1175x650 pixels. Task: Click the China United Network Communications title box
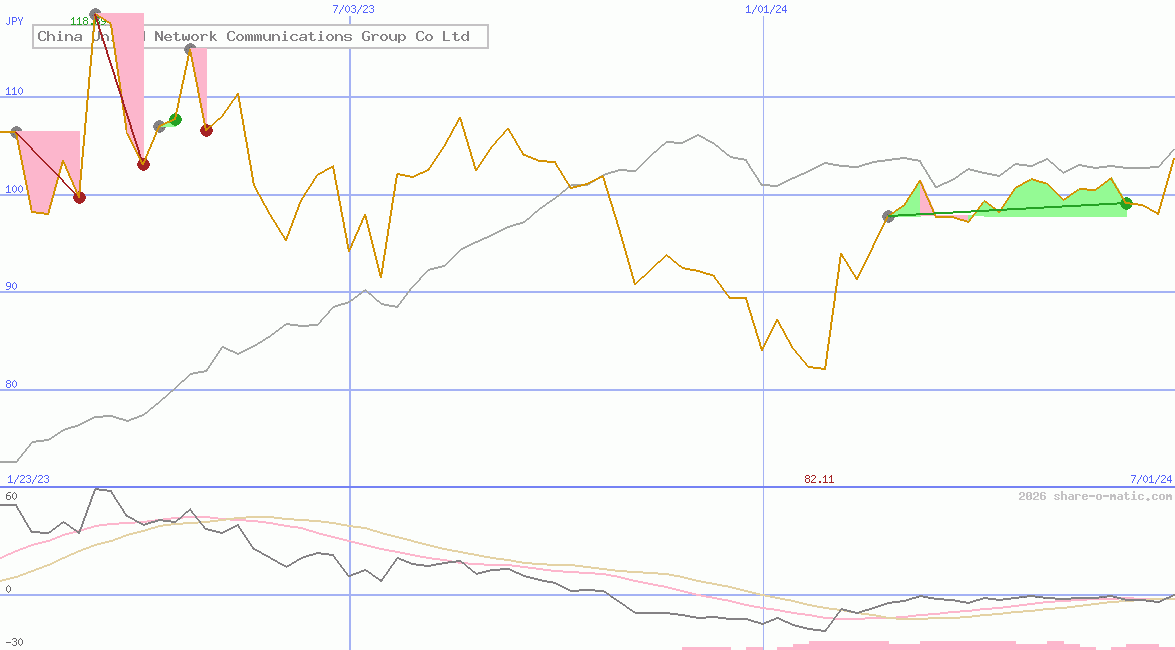(257, 36)
